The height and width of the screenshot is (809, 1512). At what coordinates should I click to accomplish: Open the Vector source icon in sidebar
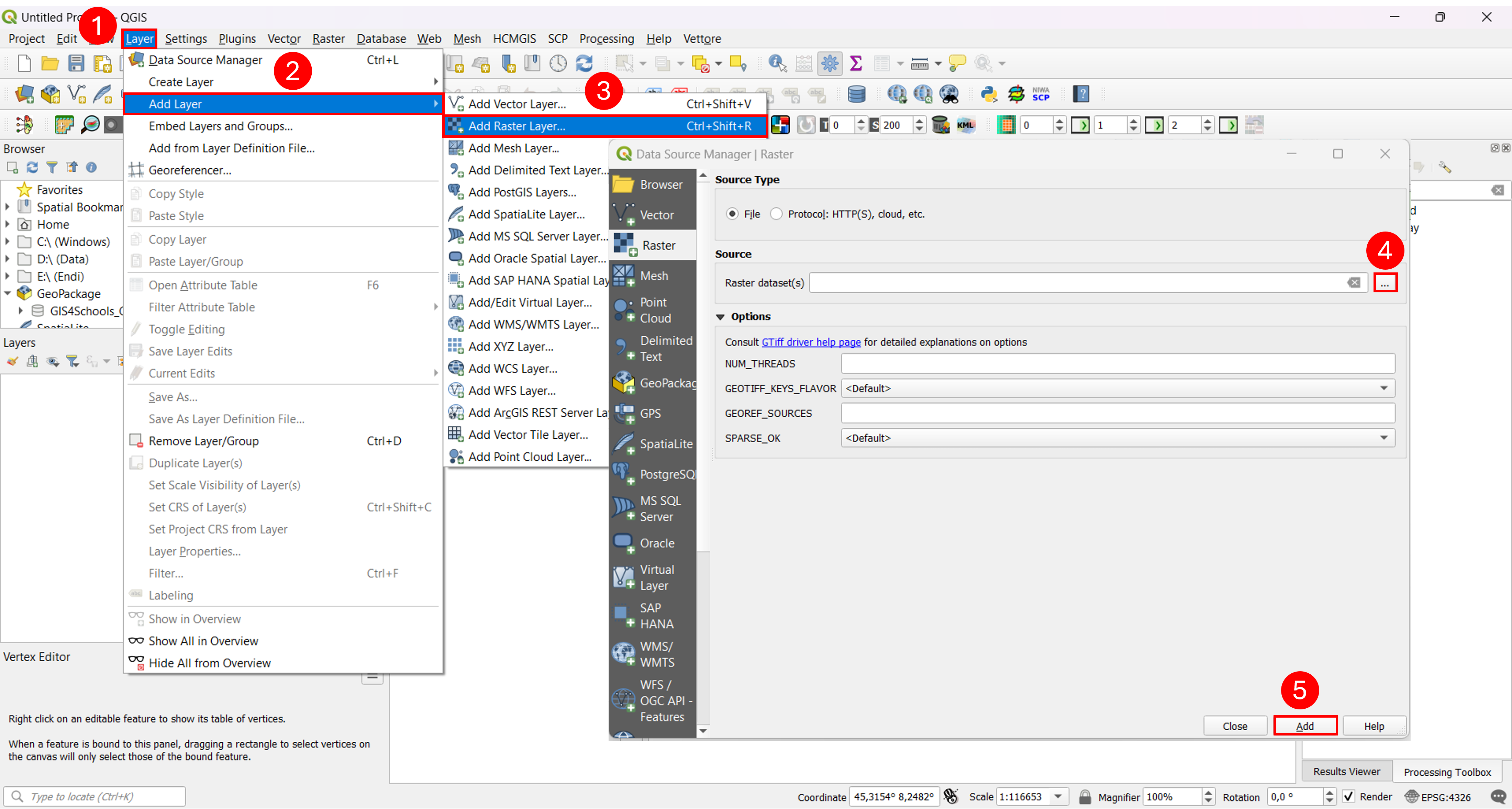coord(653,215)
